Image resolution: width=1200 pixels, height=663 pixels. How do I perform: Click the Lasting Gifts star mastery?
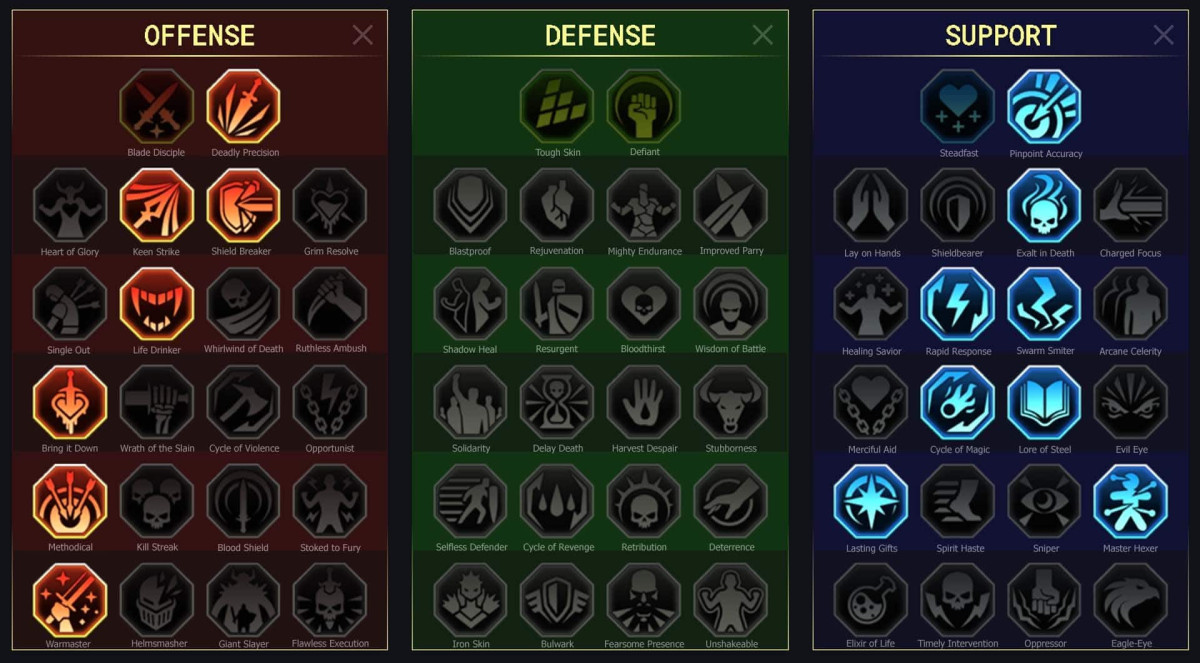coord(871,501)
